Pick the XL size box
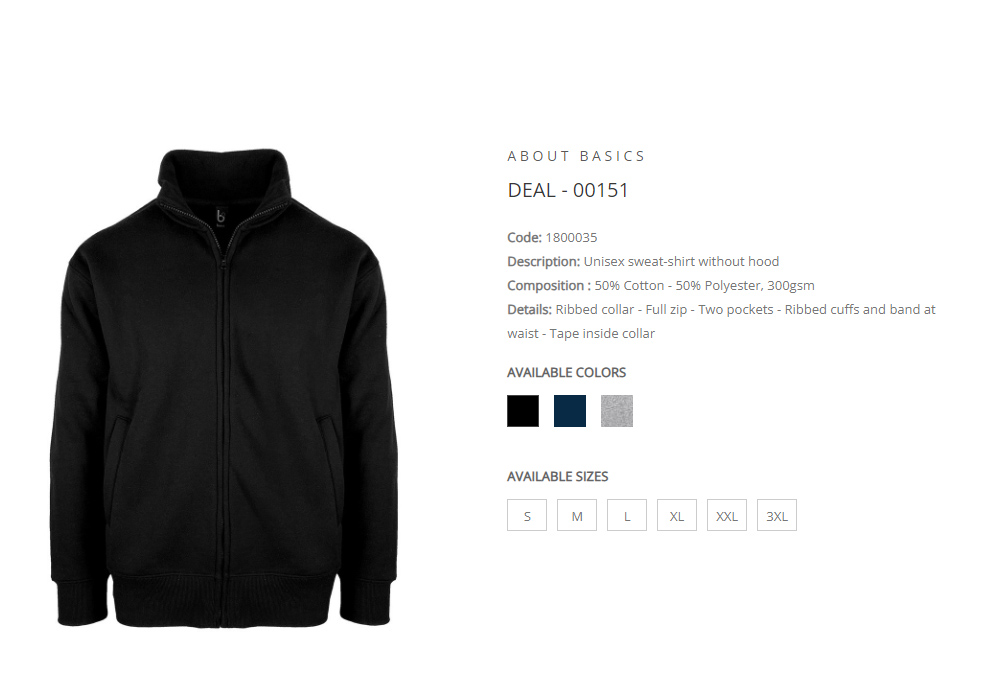Image resolution: width=991 pixels, height=686 pixels. click(x=676, y=515)
